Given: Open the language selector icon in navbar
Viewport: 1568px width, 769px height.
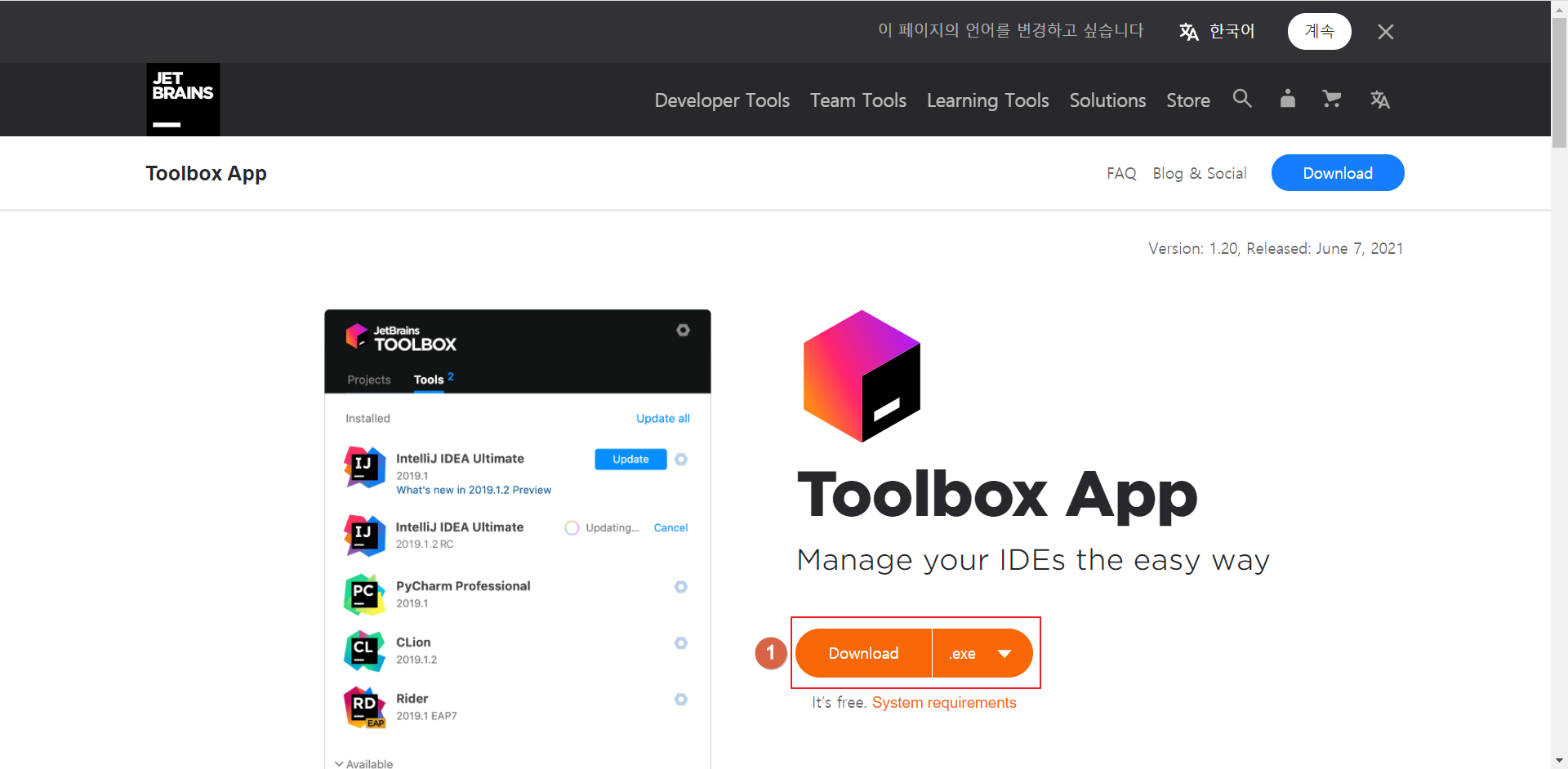Looking at the screenshot, I should [1380, 100].
